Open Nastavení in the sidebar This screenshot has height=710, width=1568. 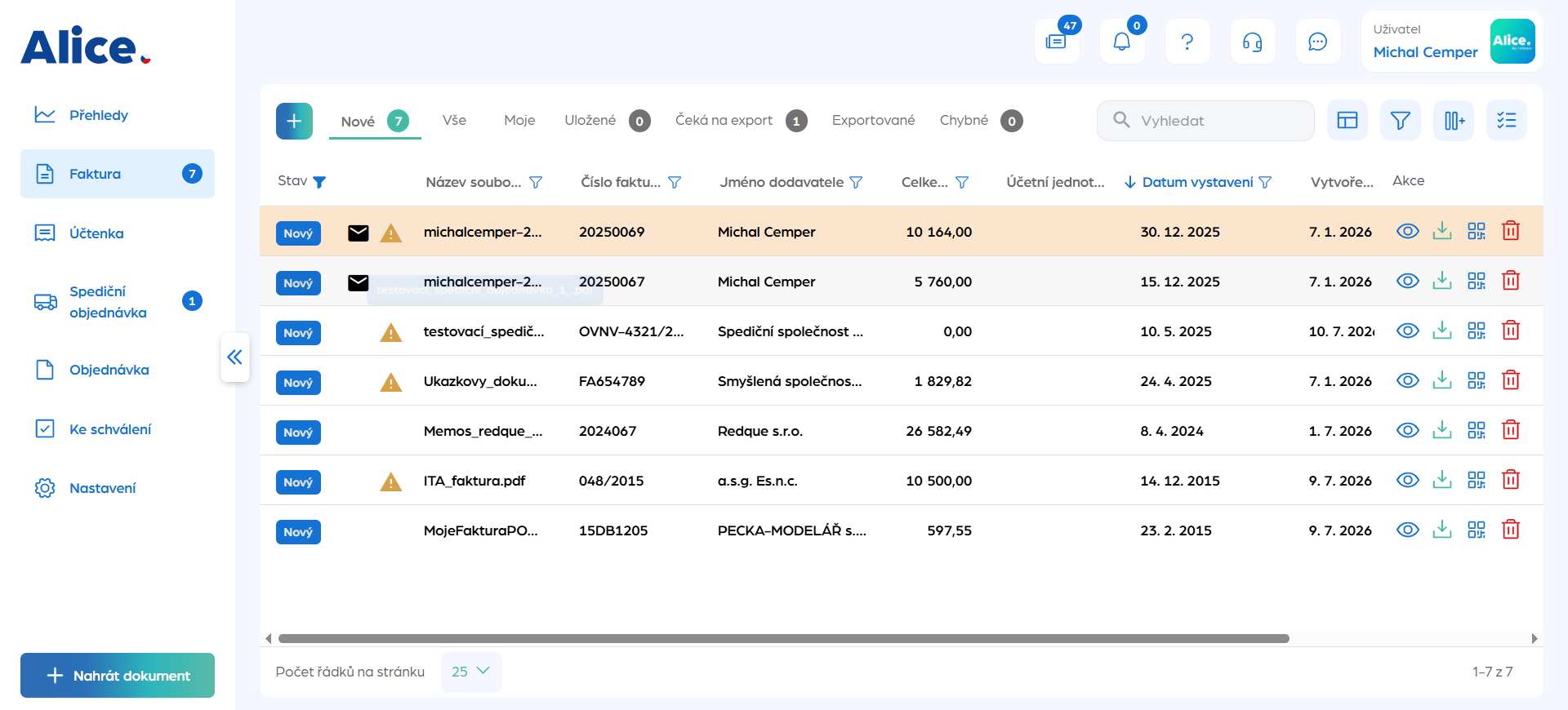click(118, 488)
